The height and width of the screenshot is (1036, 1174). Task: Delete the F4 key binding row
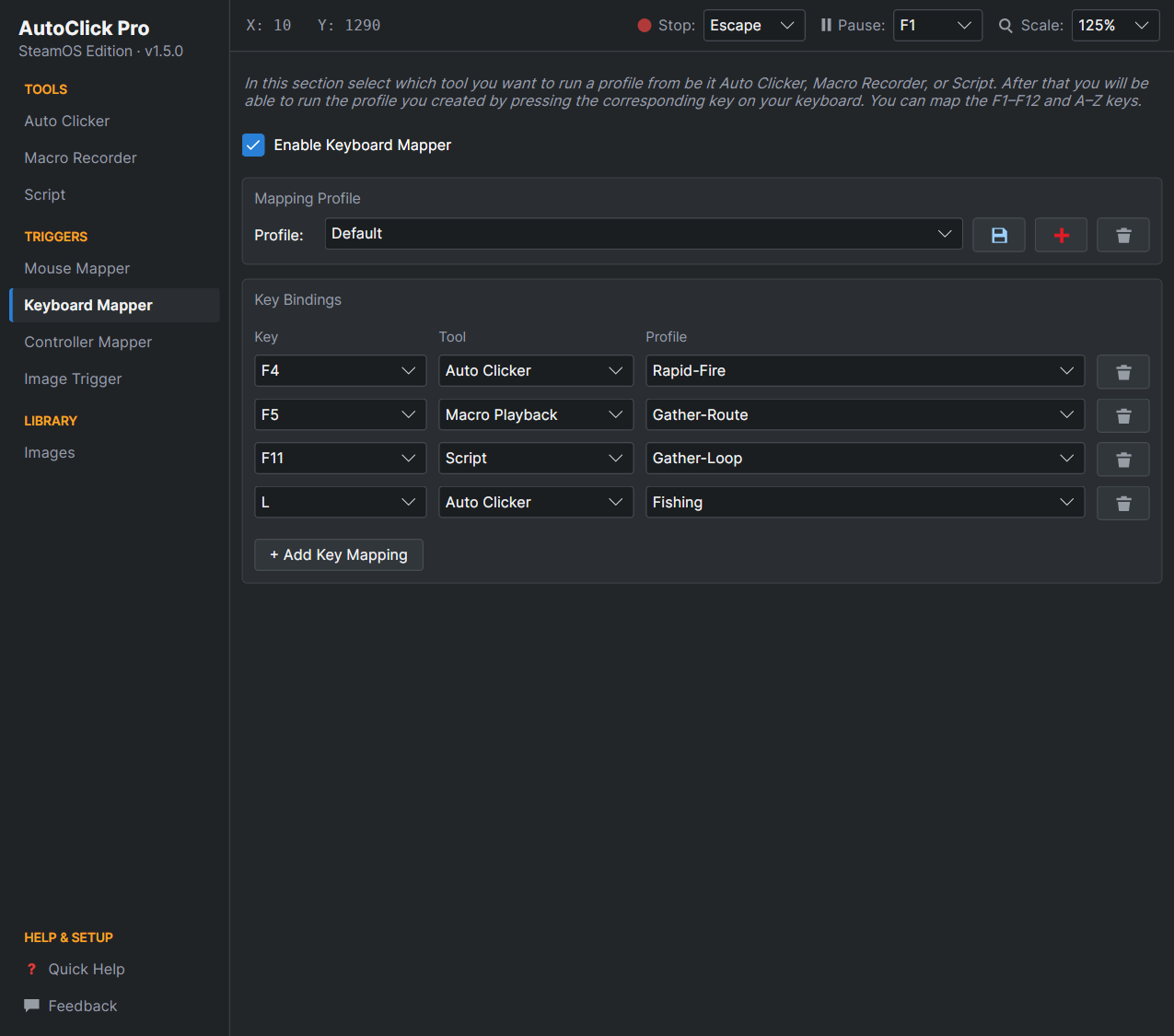1123,372
